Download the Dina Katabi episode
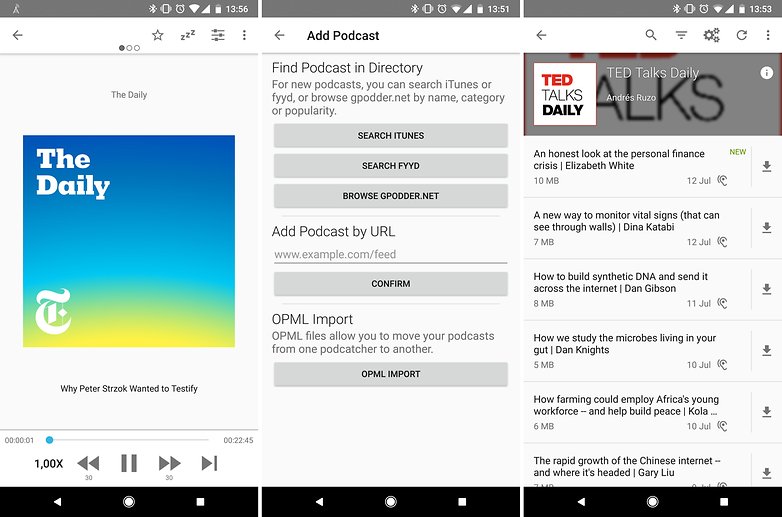Viewport: 782px width, 517px height. pyautogui.click(x=767, y=228)
